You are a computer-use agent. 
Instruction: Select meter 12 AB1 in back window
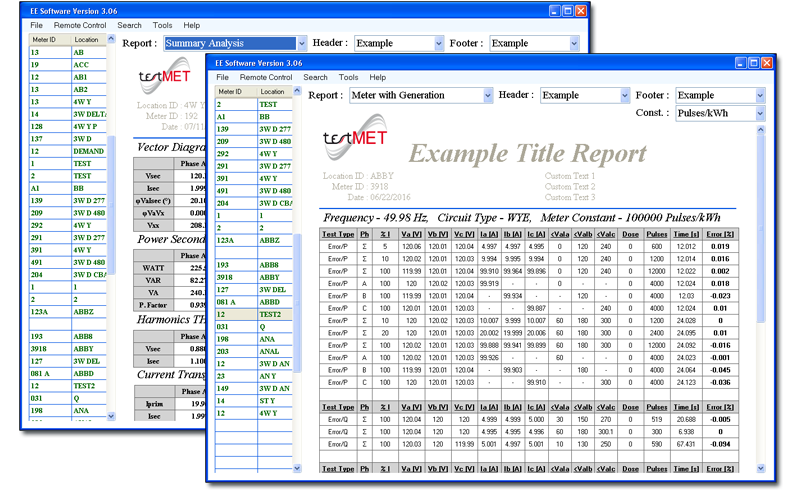68,77
